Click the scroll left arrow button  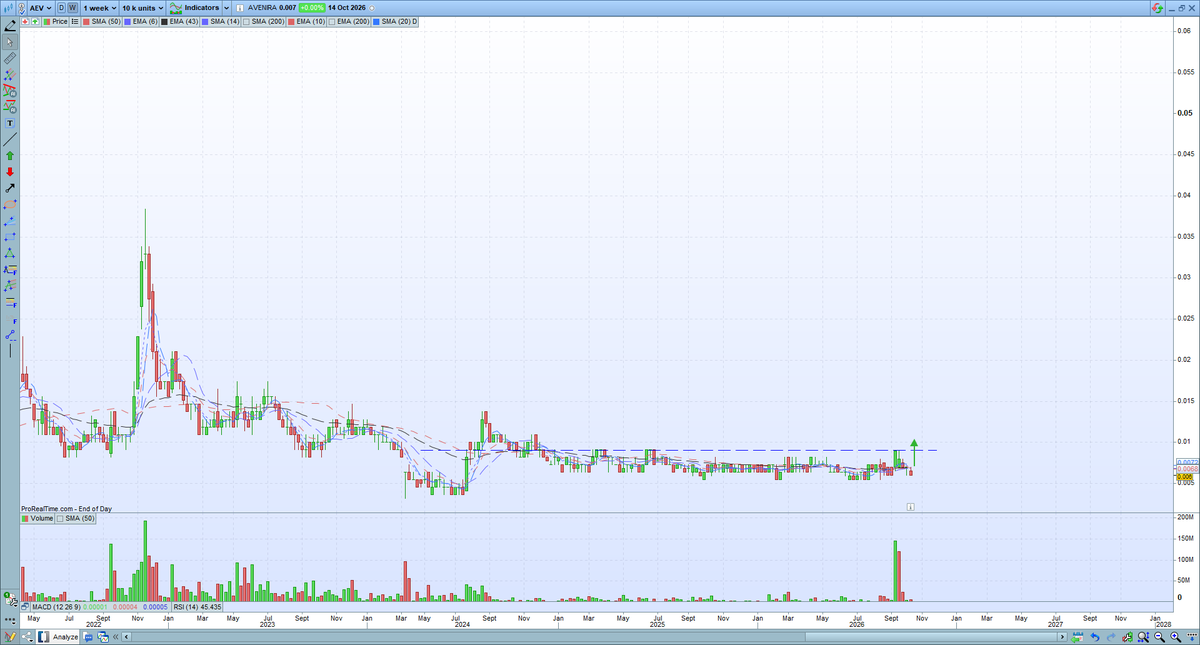pyautogui.click(x=126, y=637)
